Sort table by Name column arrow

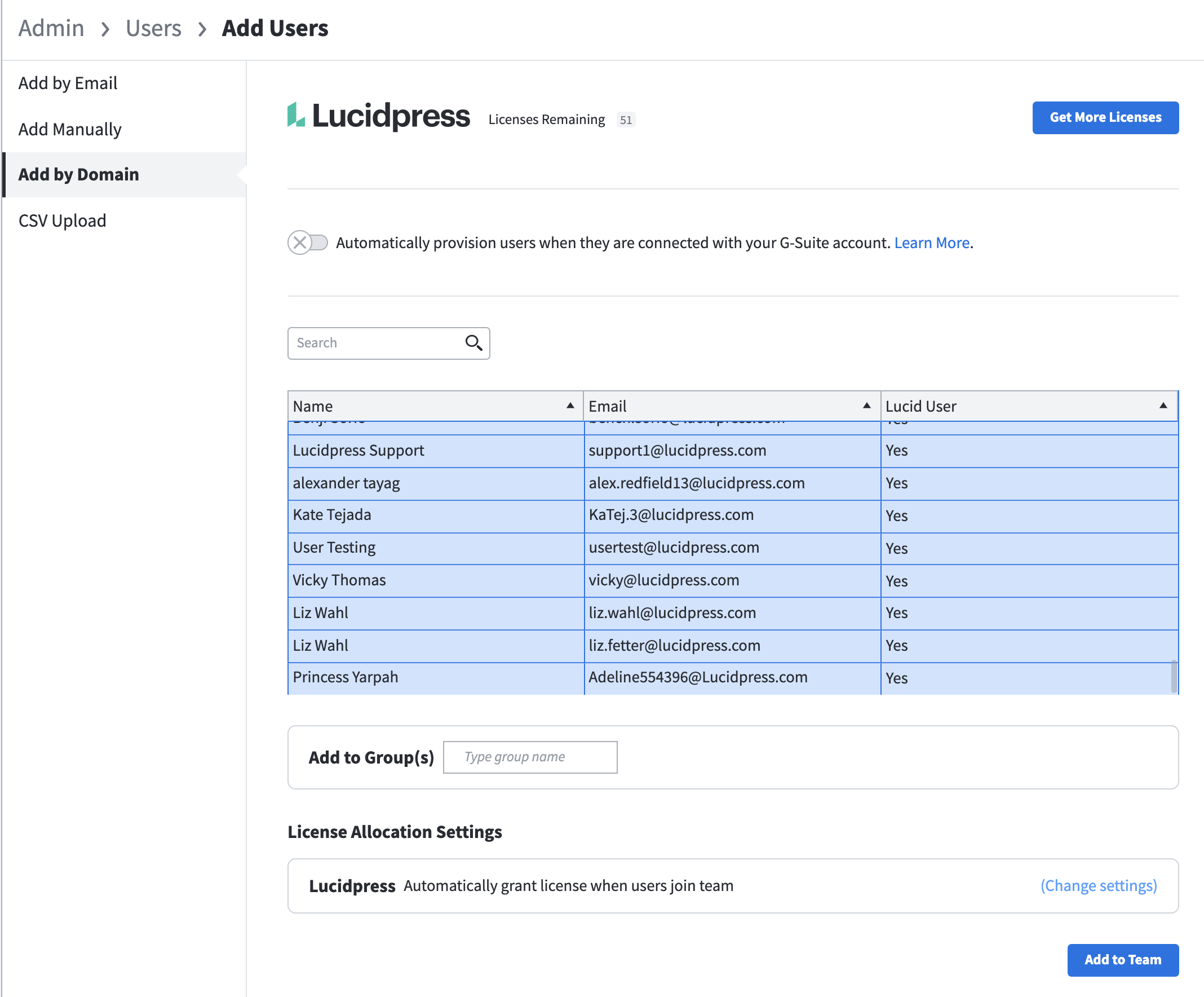[570, 405]
